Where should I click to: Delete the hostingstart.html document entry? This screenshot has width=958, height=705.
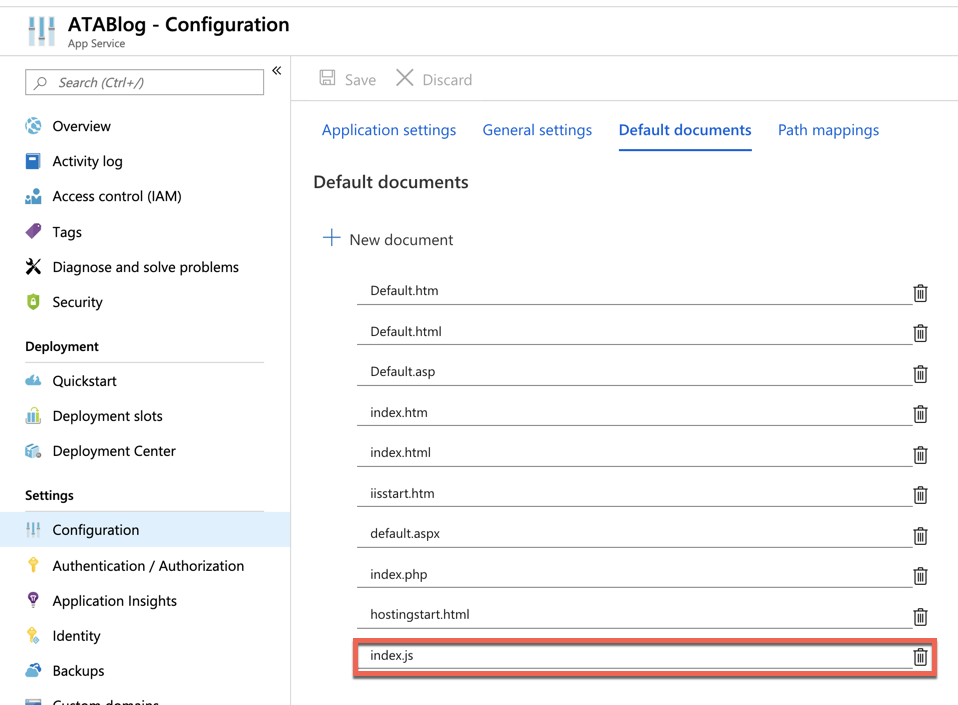[x=920, y=617]
